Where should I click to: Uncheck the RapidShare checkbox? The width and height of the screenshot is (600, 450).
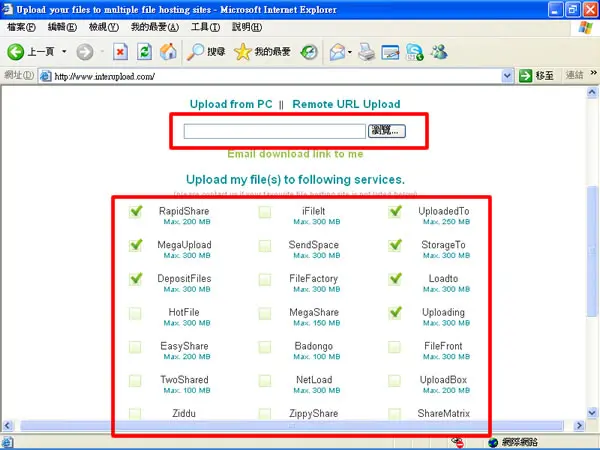(x=135, y=212)
